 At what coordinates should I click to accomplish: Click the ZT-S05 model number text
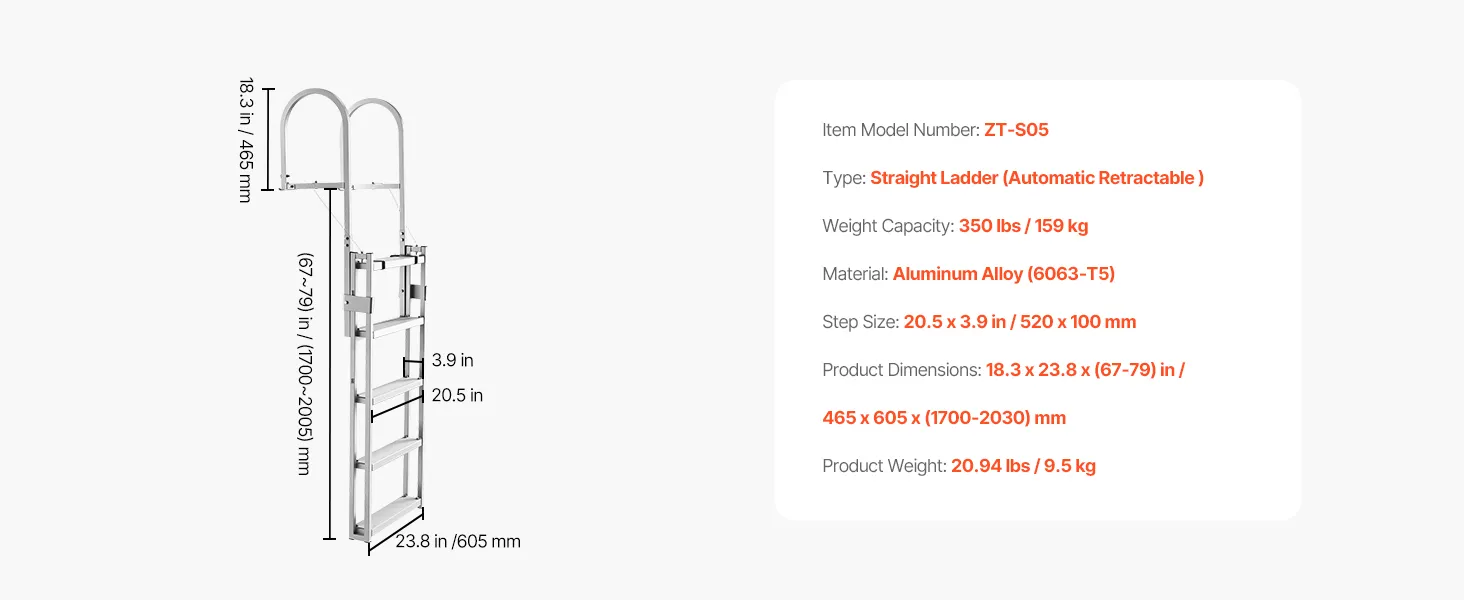point(1016,130)
